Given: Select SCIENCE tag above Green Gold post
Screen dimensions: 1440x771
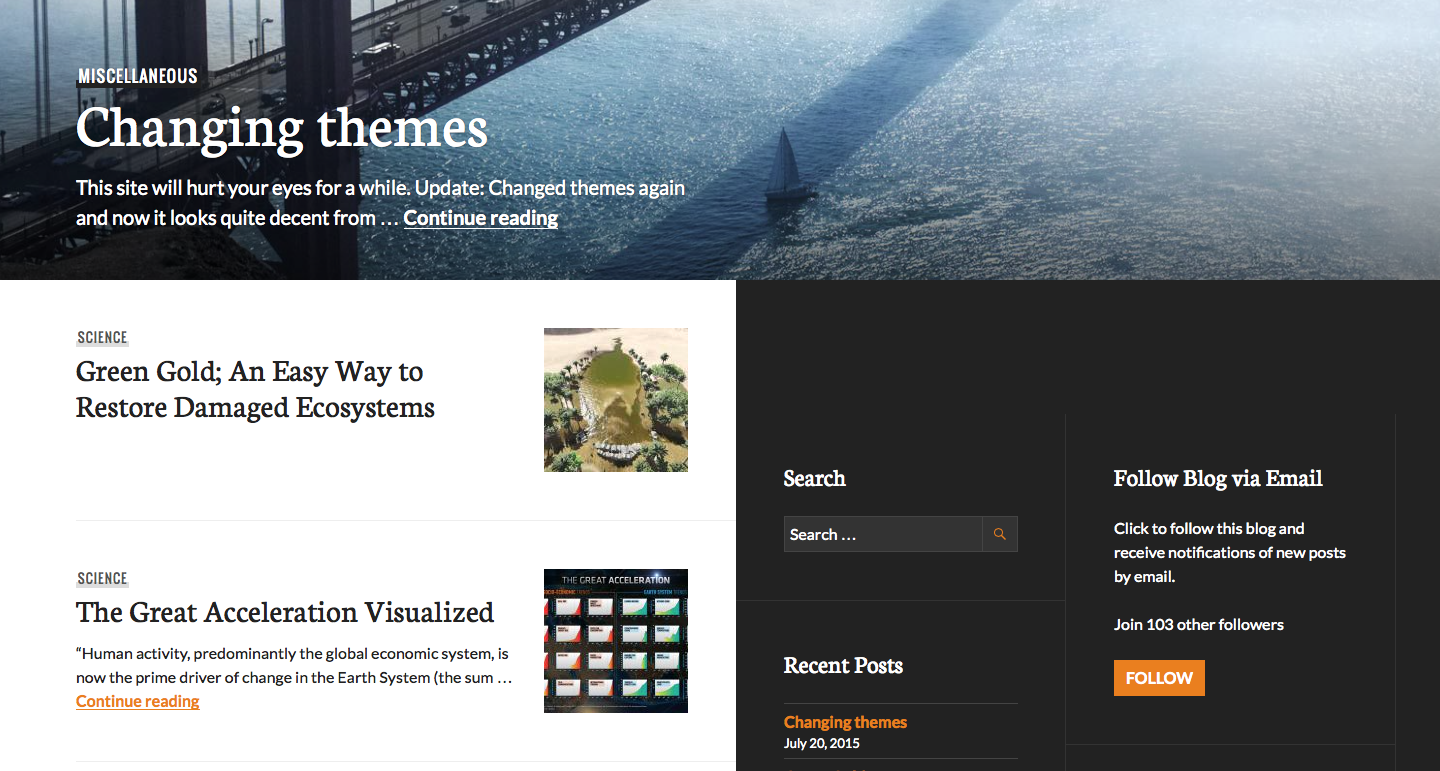Looking at the screenshot, I should click(x=103, y=338).
